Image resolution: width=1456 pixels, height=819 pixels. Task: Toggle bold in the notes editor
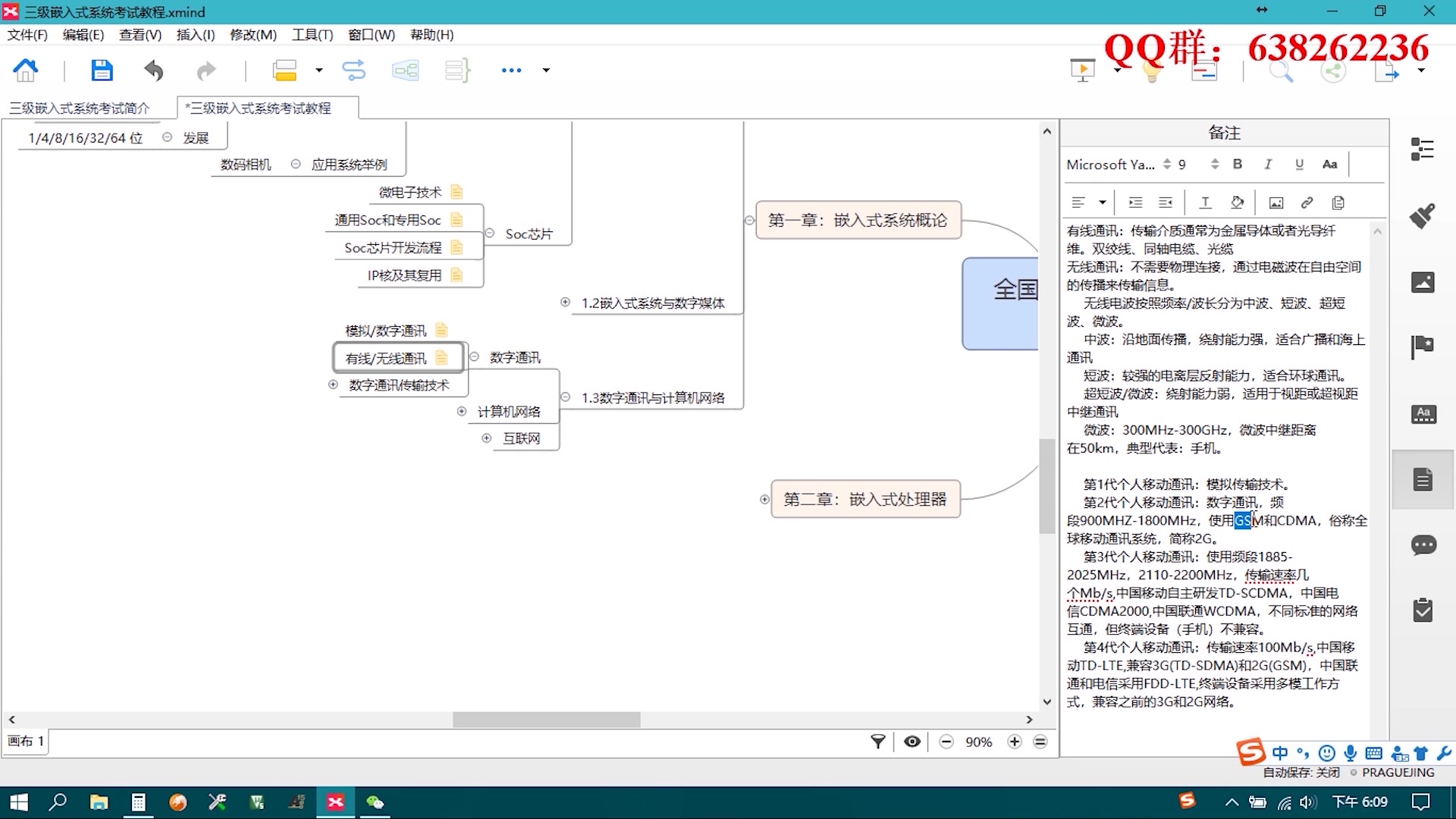(1238, 164)
